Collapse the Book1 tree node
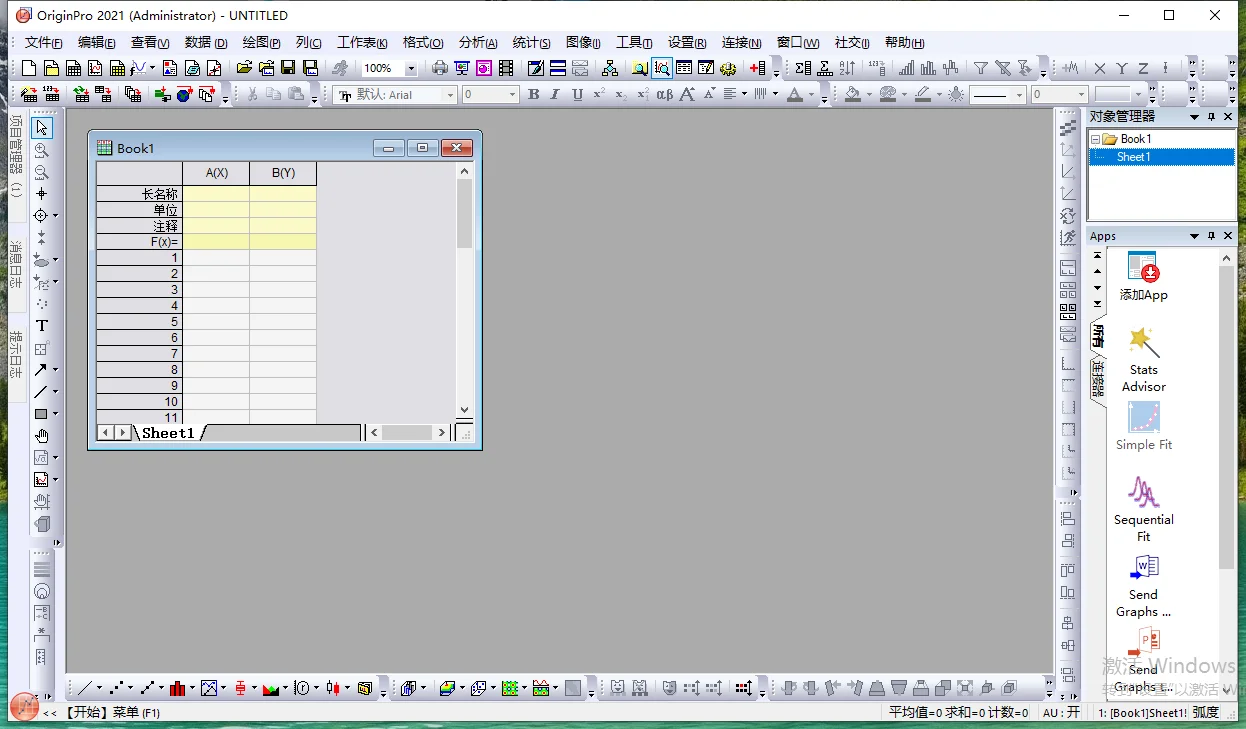1246x729 pixels. click(1095, 140)
